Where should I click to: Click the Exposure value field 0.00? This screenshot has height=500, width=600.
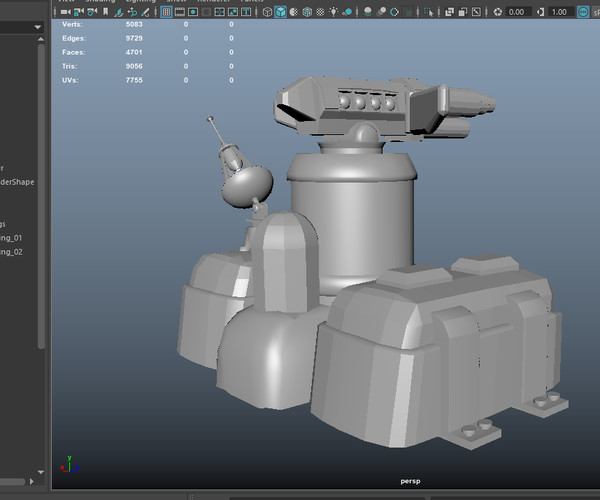pyautogui.click(x=517, y=12)
